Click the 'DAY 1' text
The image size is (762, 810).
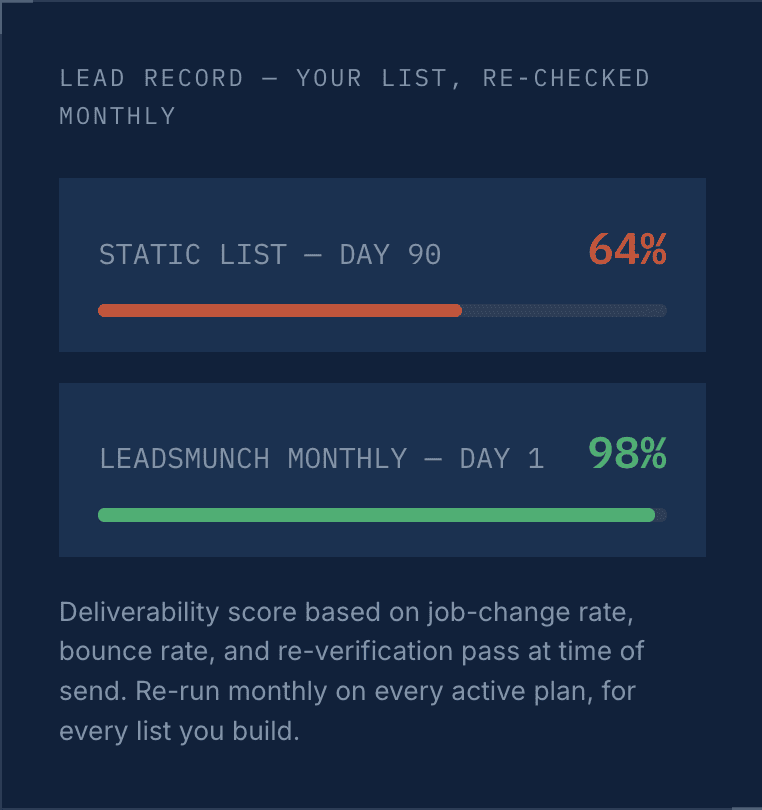pyautogui.click(x=502, y=459)
